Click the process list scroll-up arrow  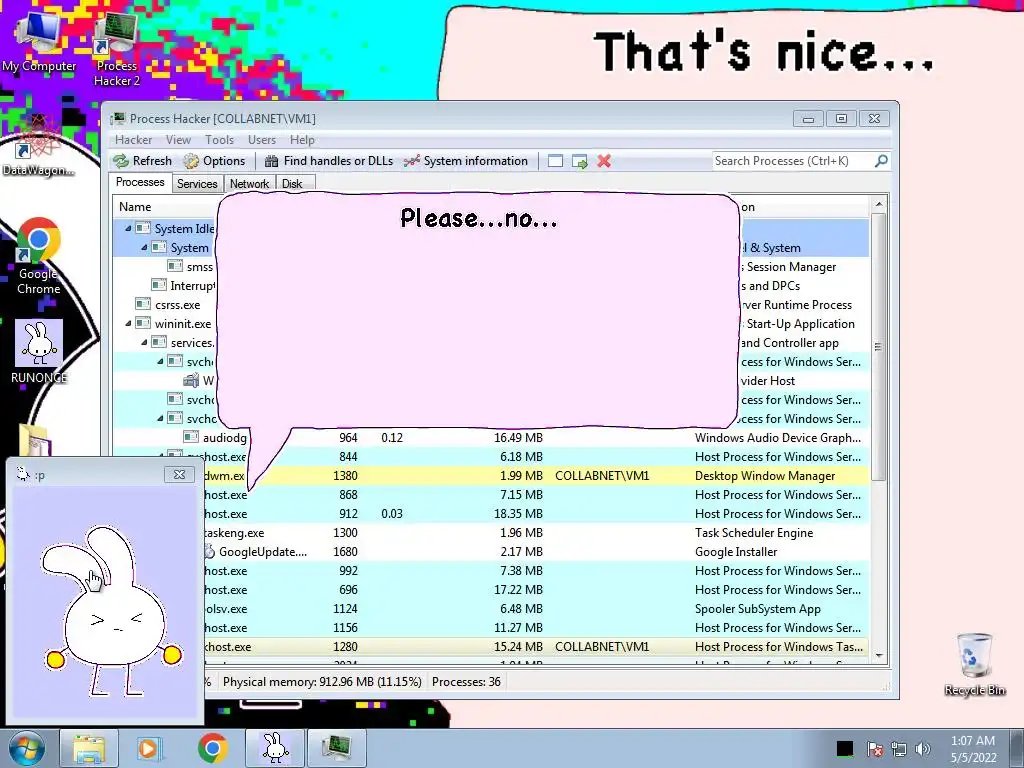point(879,204)
